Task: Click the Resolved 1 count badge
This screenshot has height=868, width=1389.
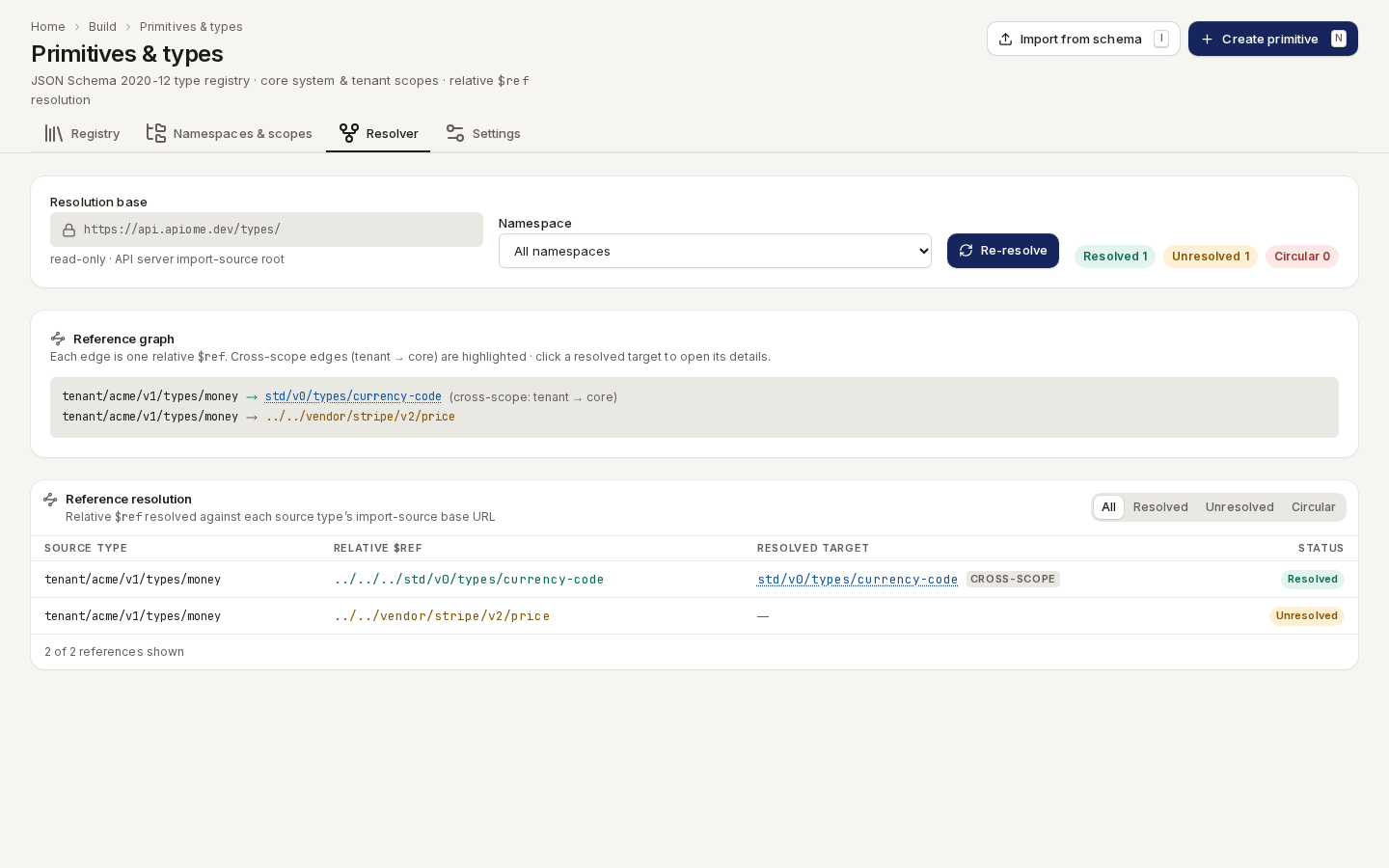Action: point(1115,257)
